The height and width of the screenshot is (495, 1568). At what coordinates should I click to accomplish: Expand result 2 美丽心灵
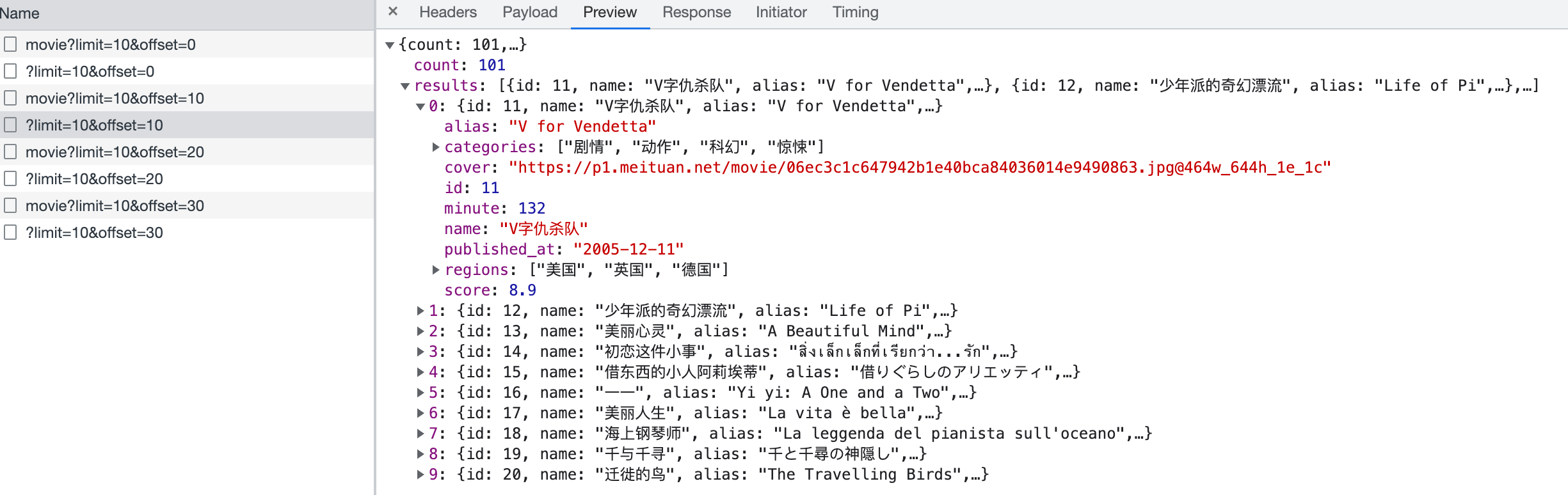420,331
